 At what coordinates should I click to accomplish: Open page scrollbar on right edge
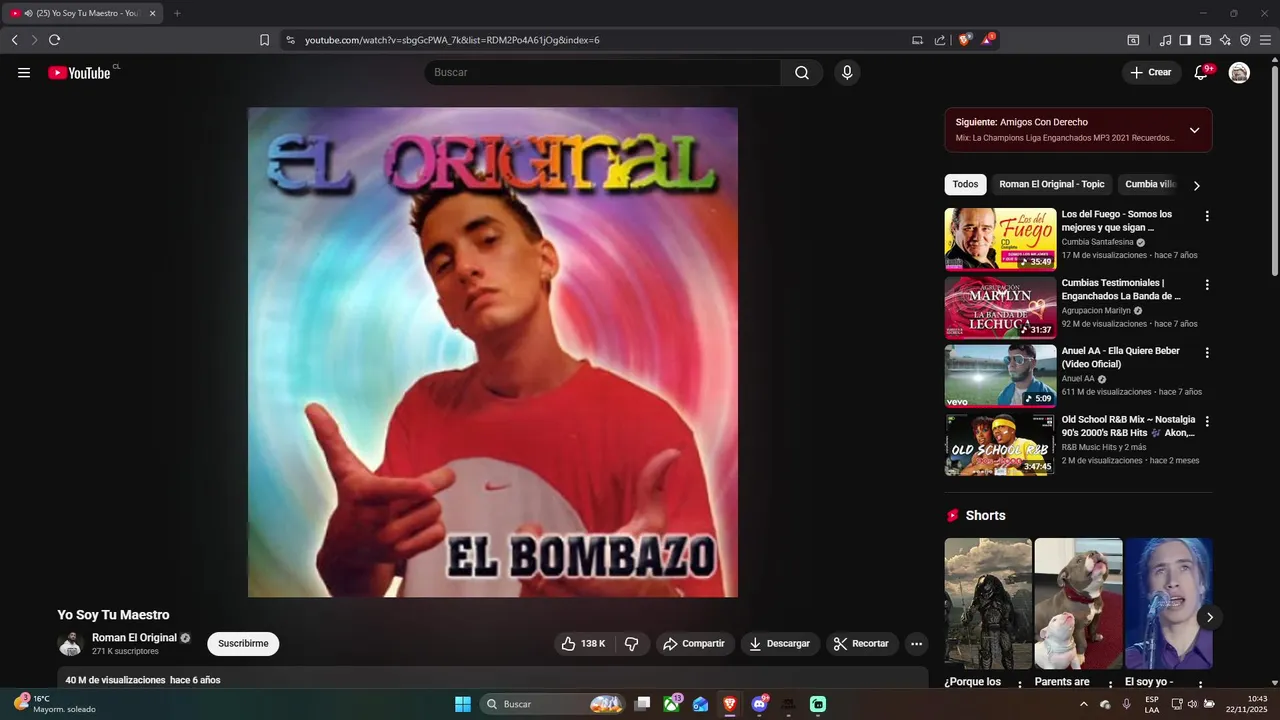(x=1274, y=170)
